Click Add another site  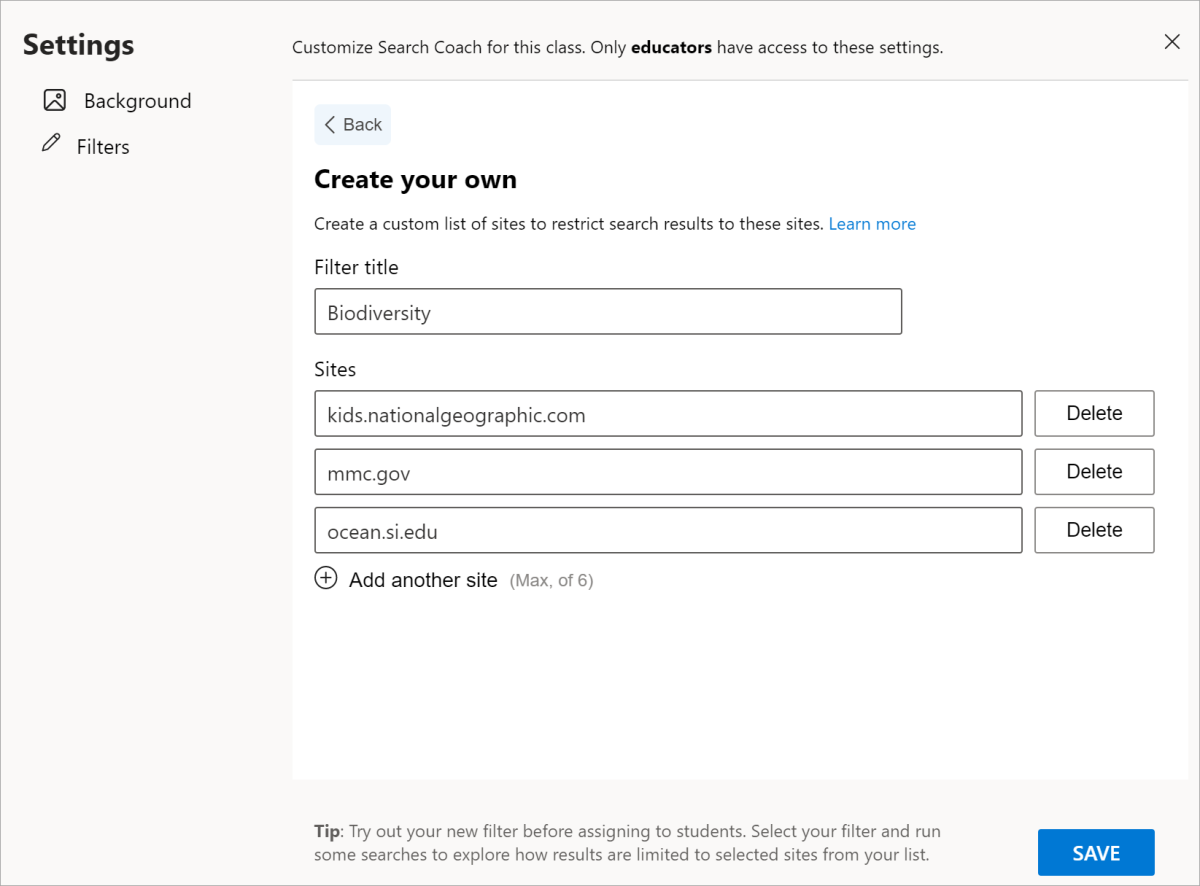click(x=422, y=580)
